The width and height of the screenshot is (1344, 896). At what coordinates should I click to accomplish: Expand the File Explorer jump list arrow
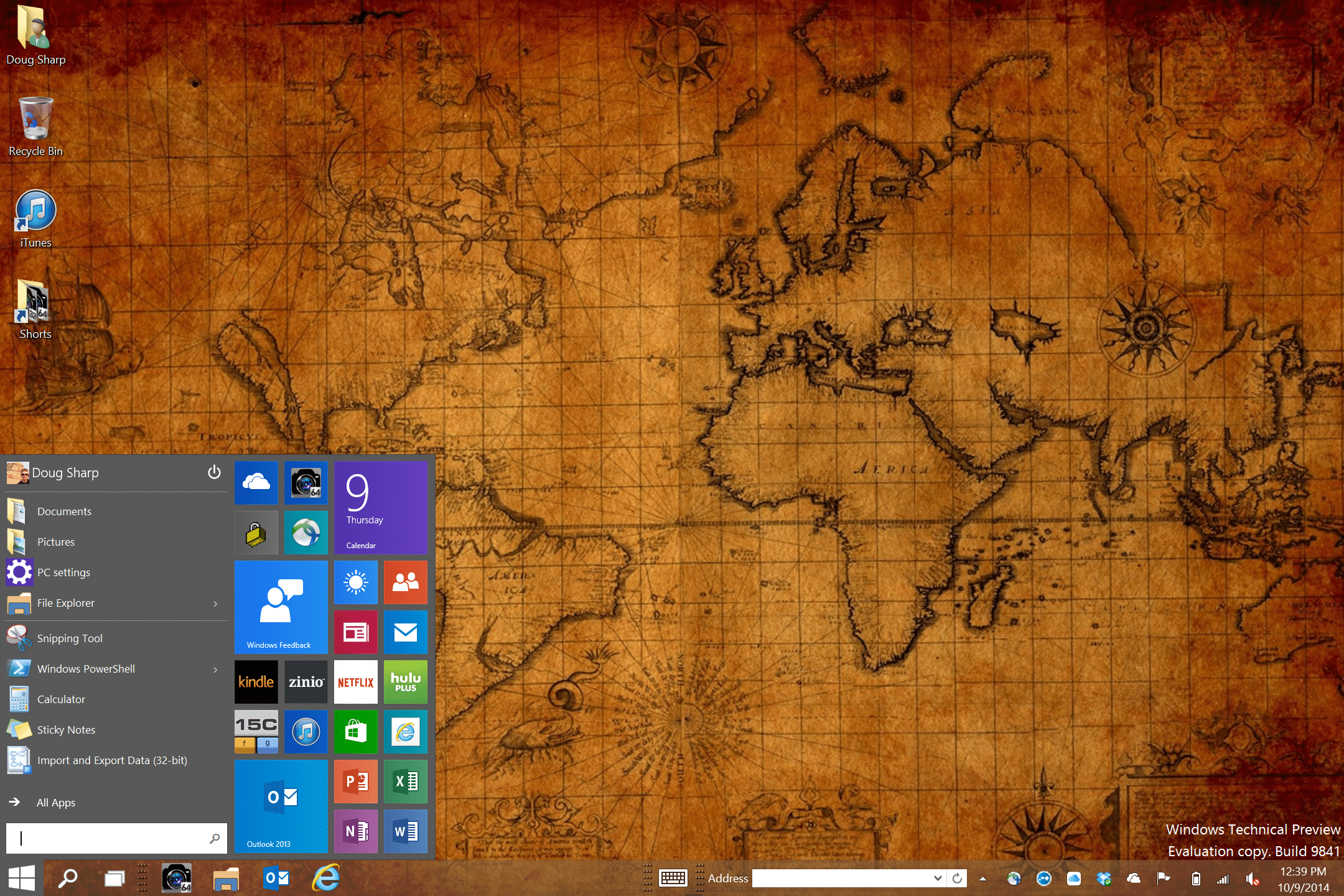[x=215, y=604]
